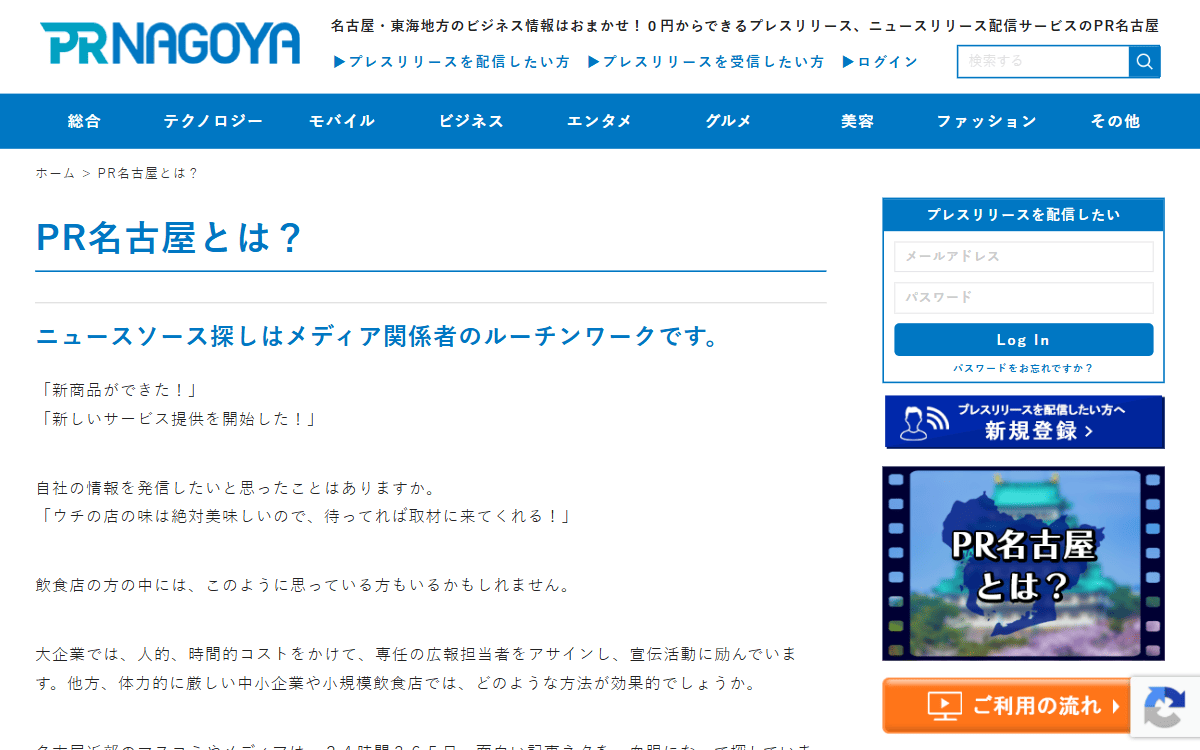Open プレスリリースを配信したい方 link
Viewport: 1200px width, 750px height.
452,62
